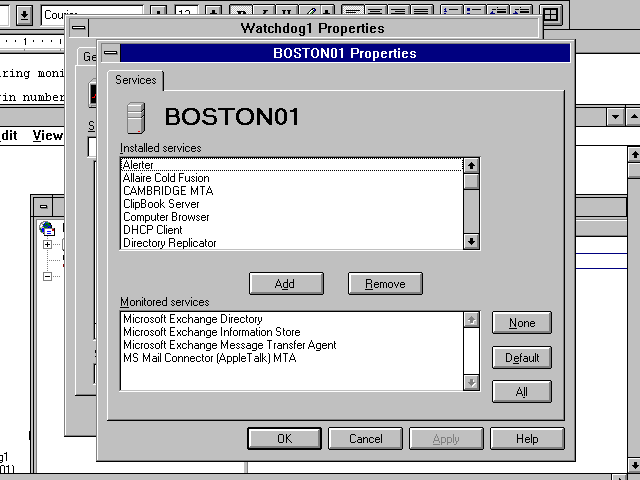Click the Apply button
Viewport: 640px width, 480px height.
[446, 439]
